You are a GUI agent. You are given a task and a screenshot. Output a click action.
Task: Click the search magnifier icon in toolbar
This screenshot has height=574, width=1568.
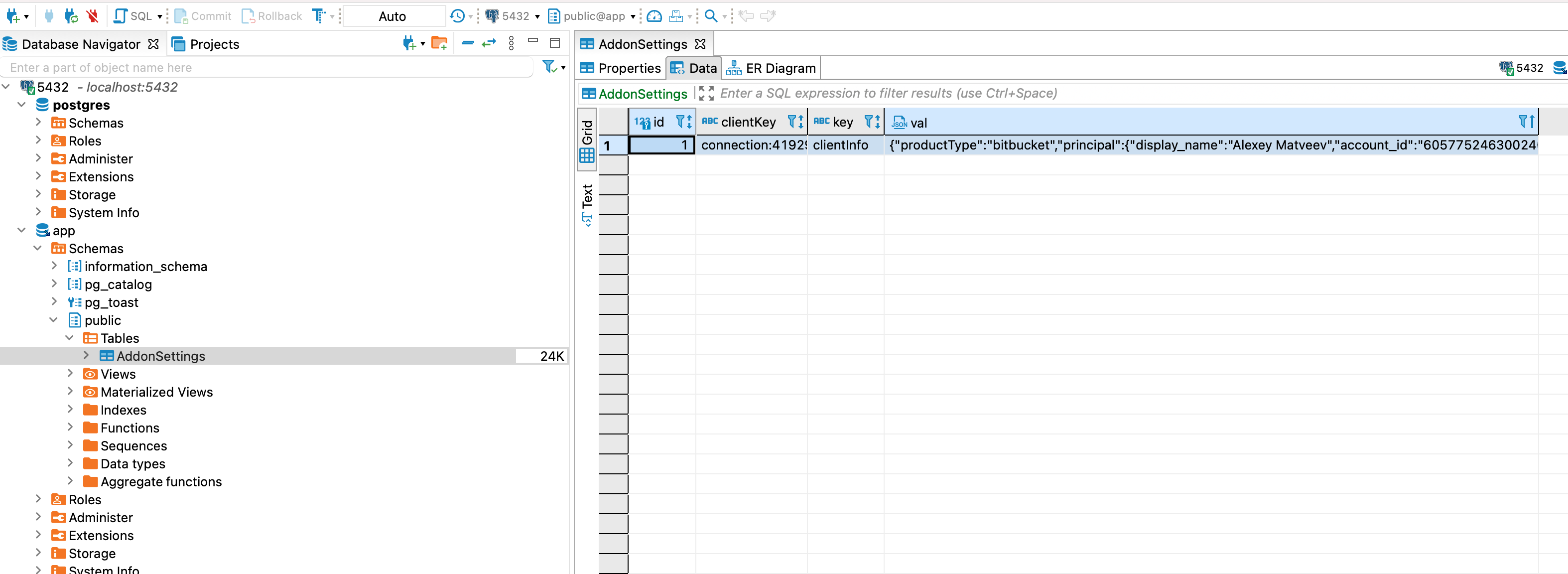click(710, 16)
